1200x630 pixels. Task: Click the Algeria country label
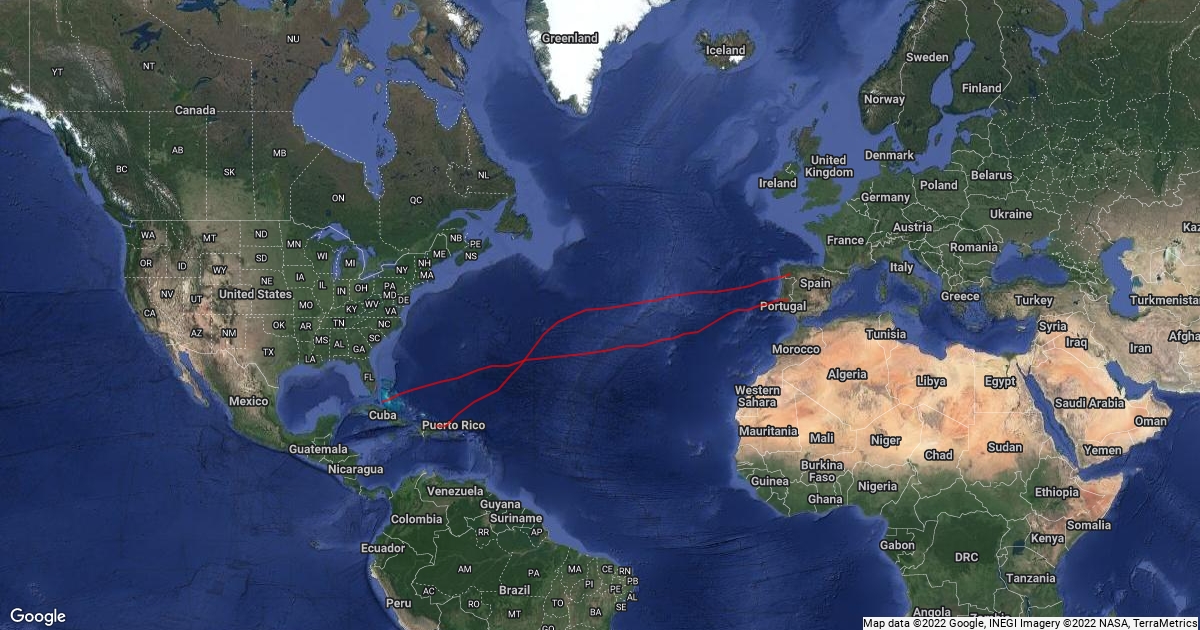coord(847,374)
